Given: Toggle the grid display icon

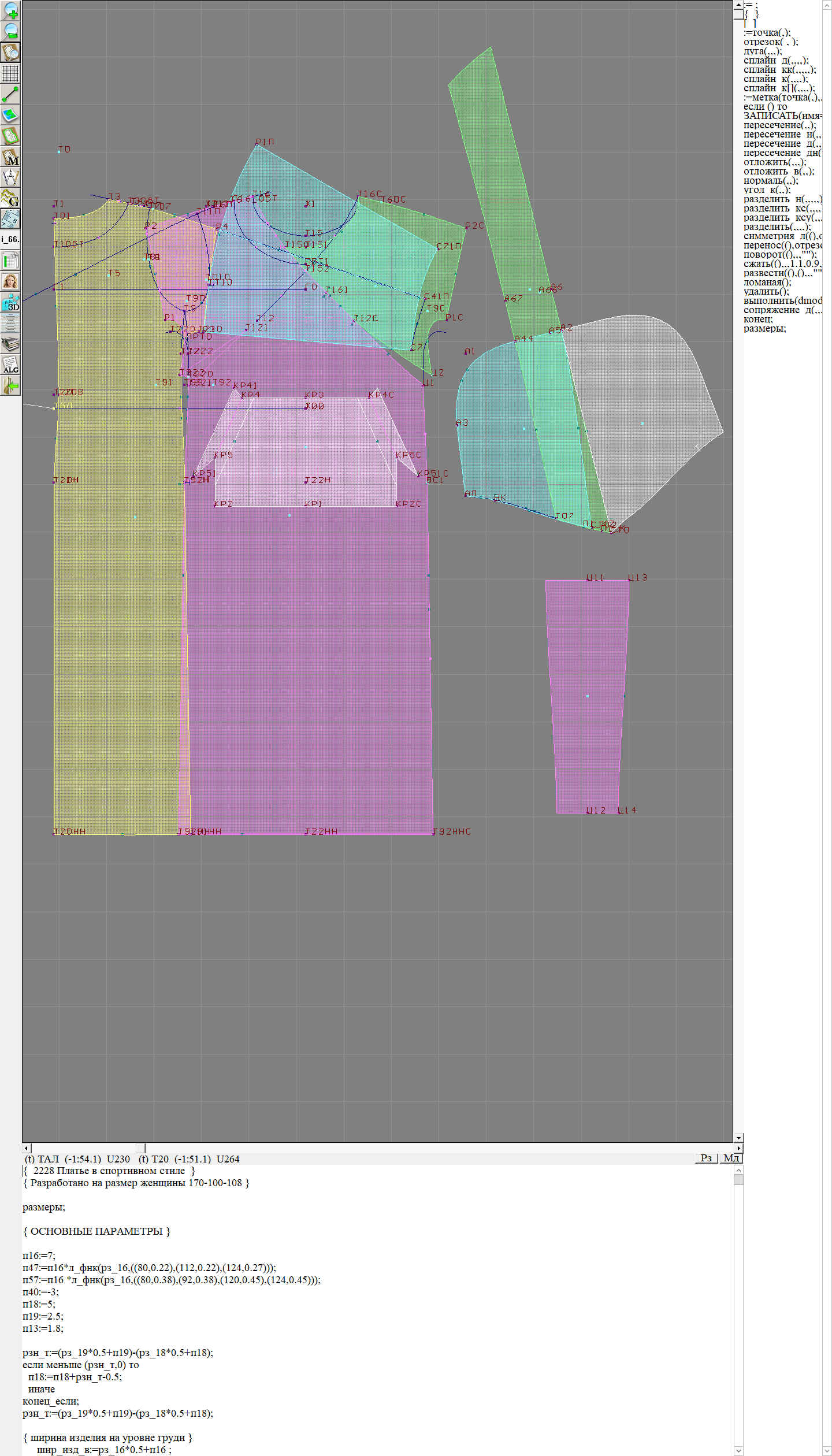Looking at the screenshot, I should [x=10, y=73].
